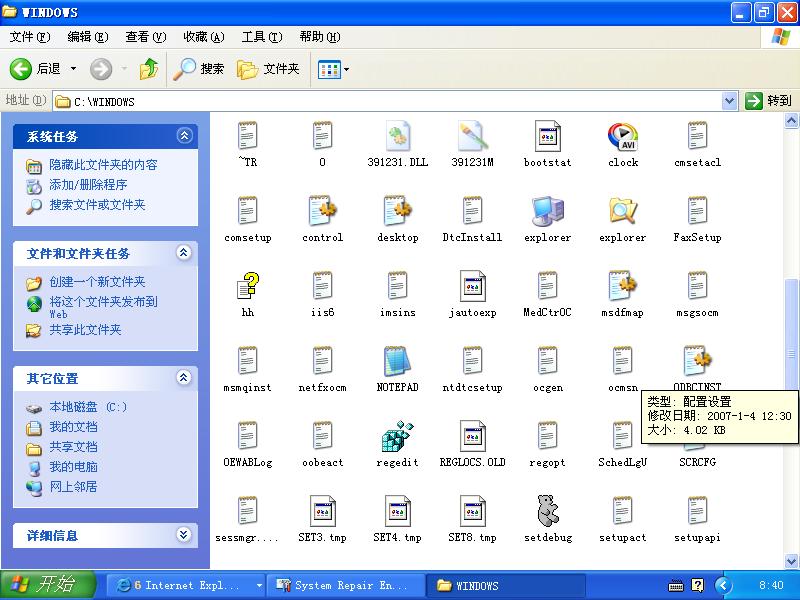The image size is (800, 600).
Task: Expand the address bar dropdown list
Action: click(x=730, y=101)
